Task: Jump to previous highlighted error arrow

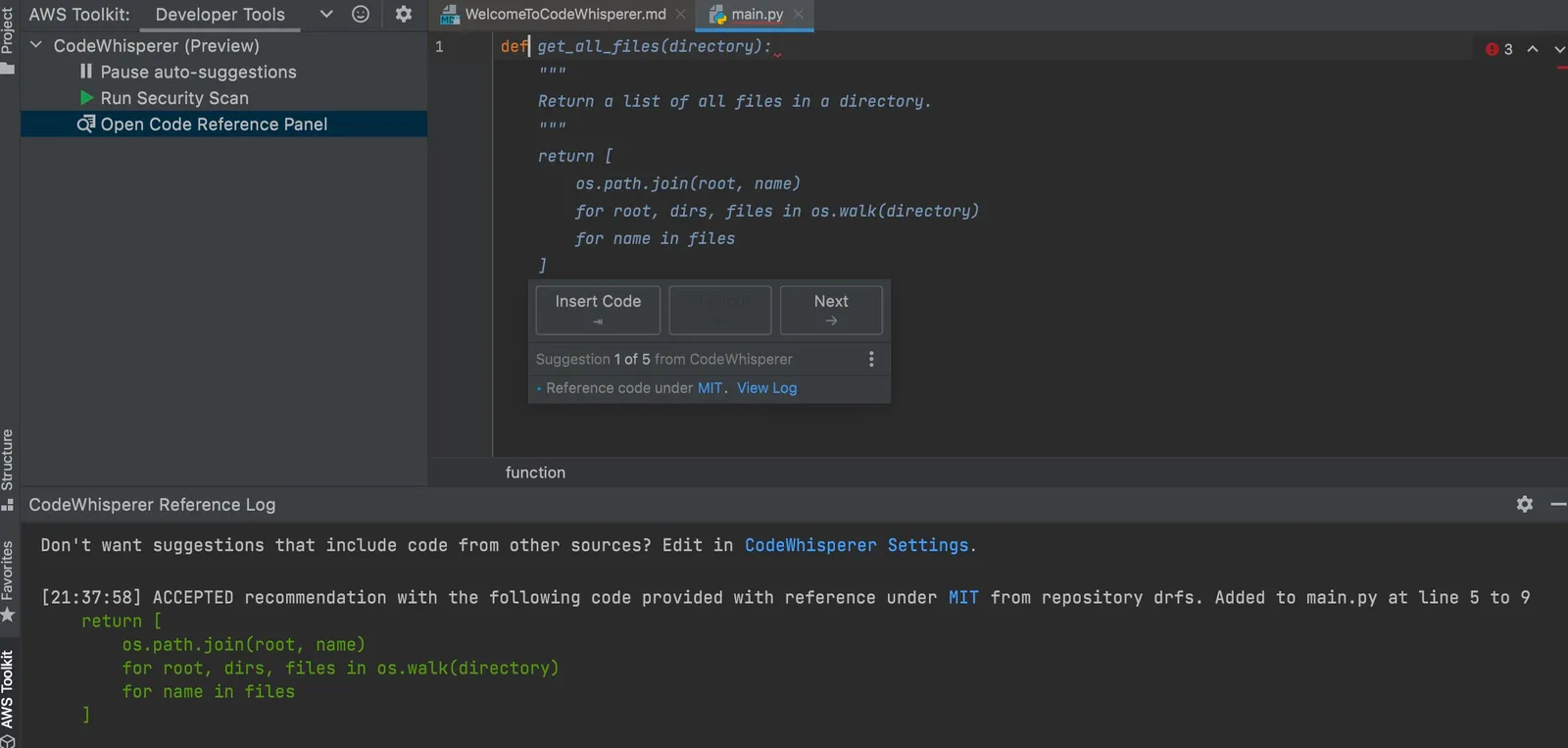Action: pyautogui.click(x=1533, y=49)
